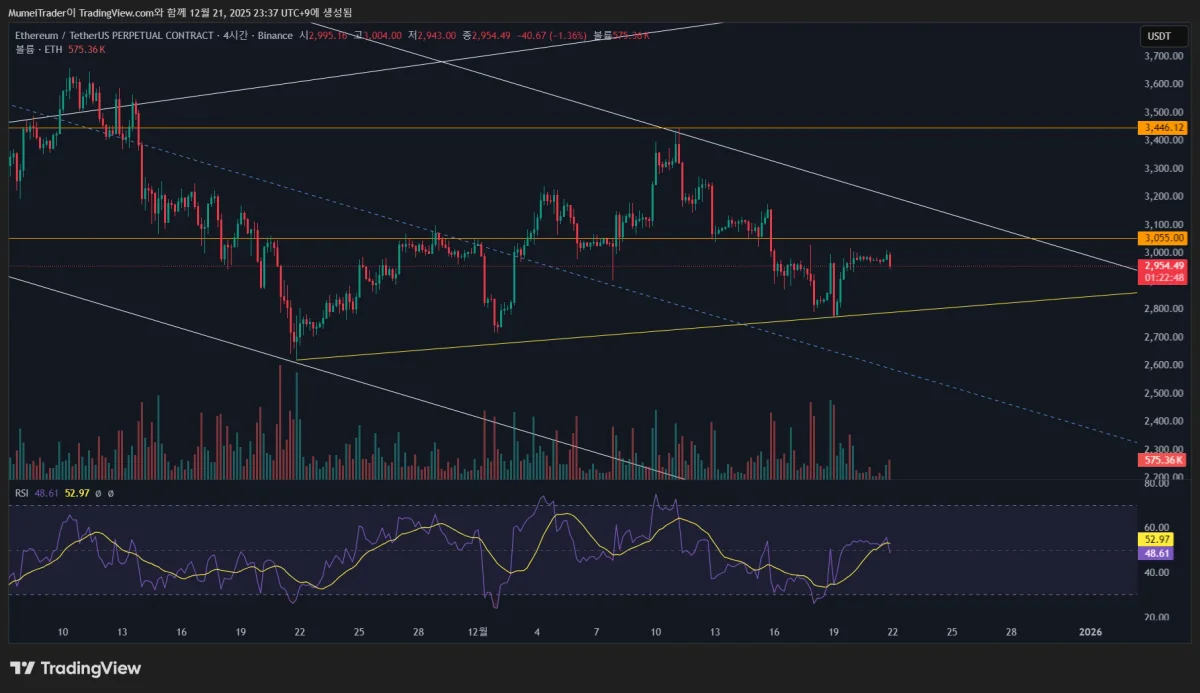Click the 2,600.00 price axis tick
The image size is (1200, 693).
point(1163,365)
